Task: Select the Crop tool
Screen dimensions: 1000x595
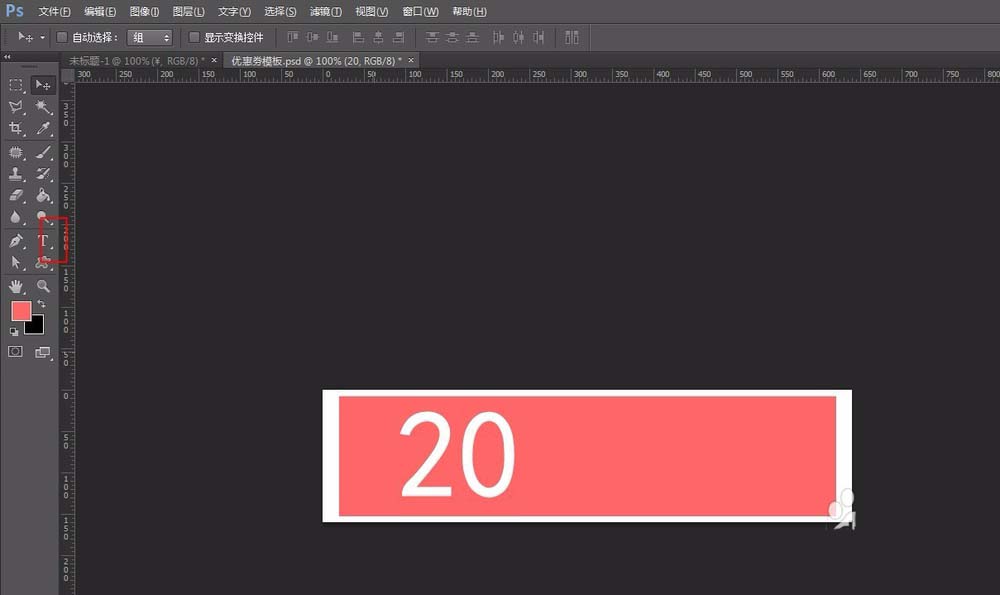Action: pos(16,128)
